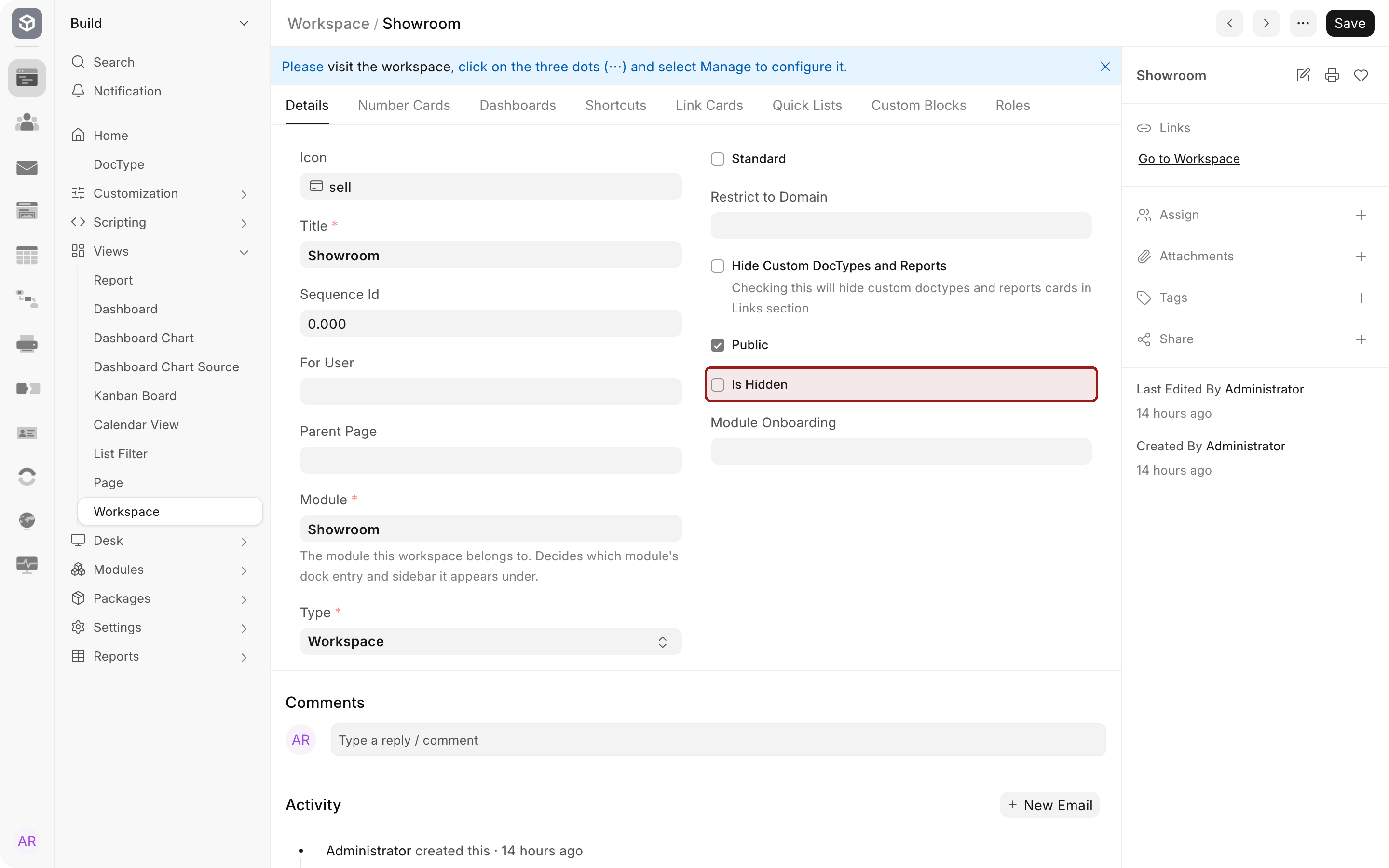Check the Standard checkbox

click(x=718, y=159)
